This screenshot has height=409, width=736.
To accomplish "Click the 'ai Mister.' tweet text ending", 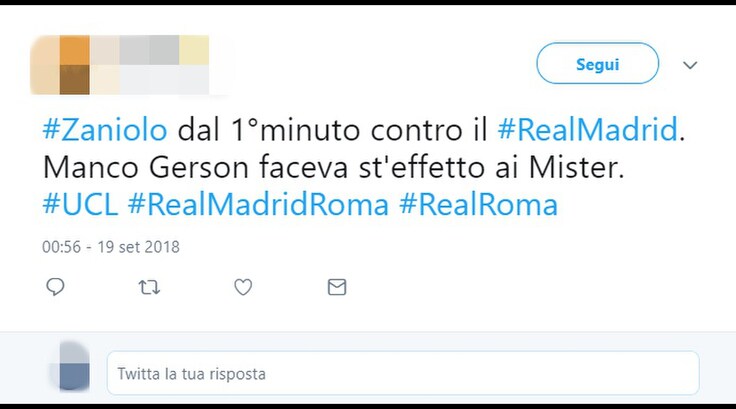I will click(x=560, y=167).
